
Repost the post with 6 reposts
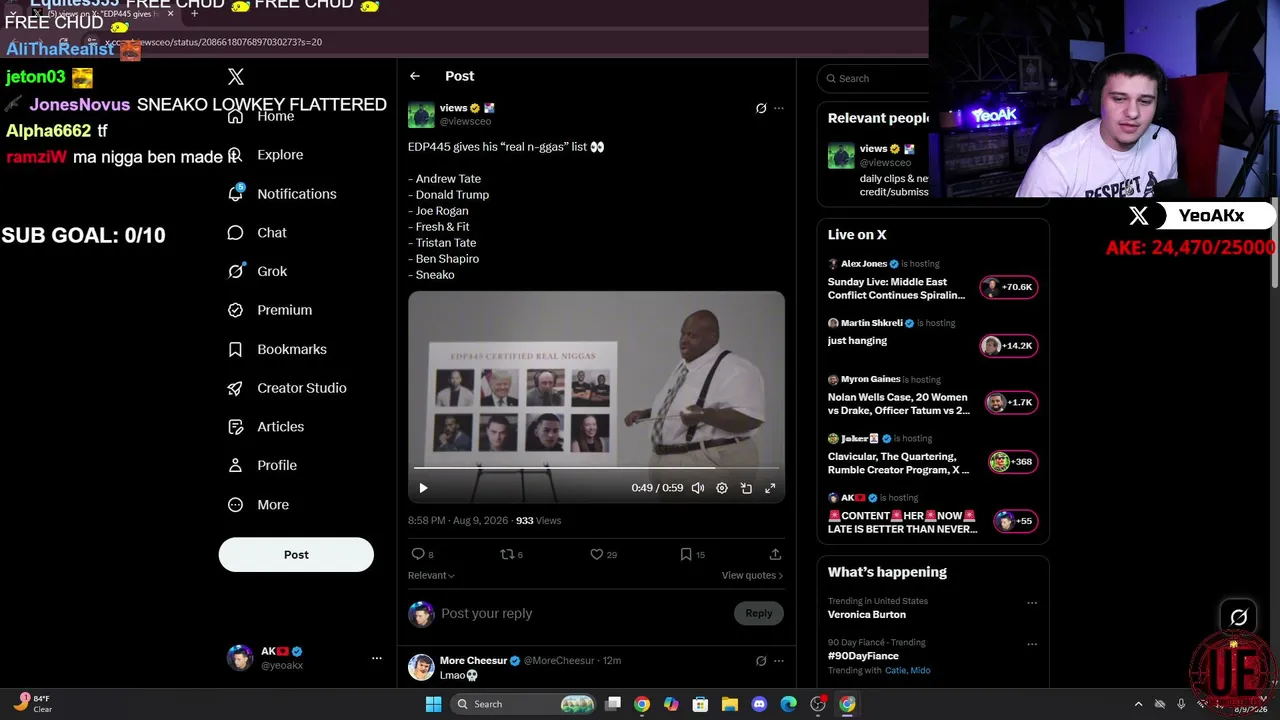(x=507, y=554)
